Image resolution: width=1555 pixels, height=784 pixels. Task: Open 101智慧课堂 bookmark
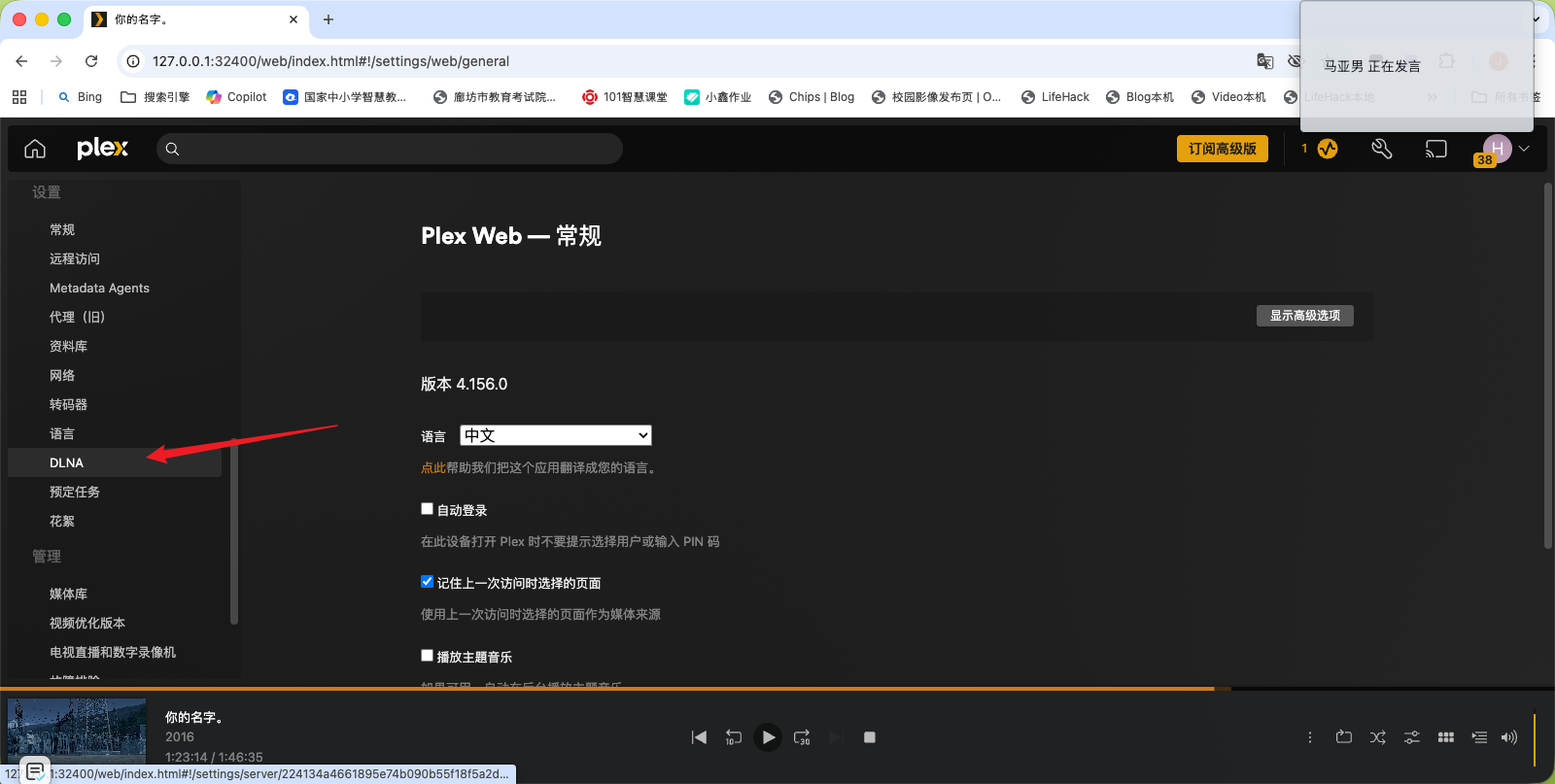tap(625, 97)
